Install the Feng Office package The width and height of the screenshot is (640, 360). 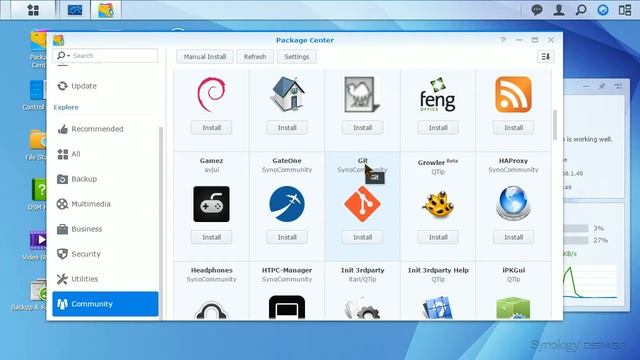point(438,128)
